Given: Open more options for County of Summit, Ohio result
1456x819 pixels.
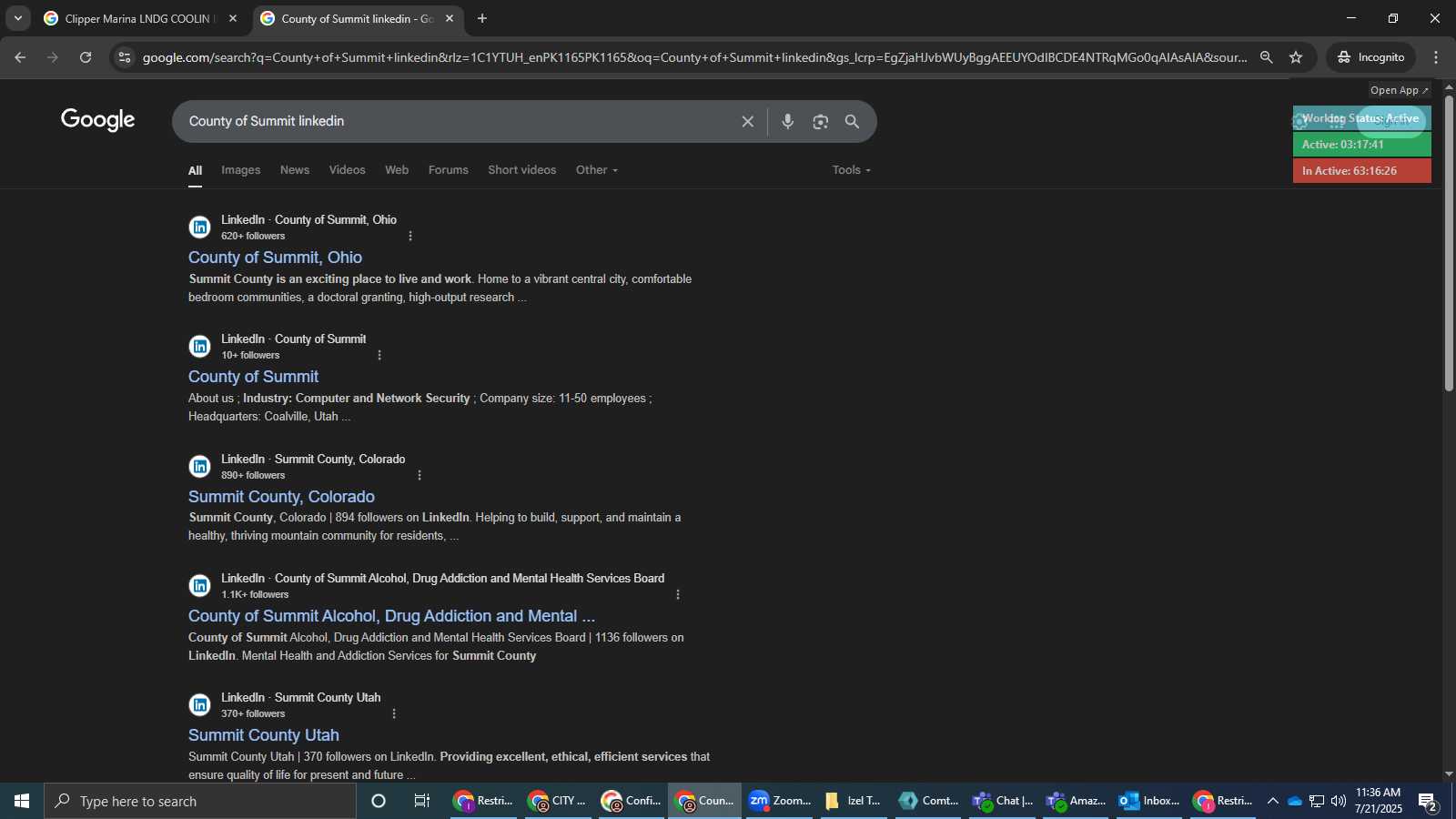Looking at the screenshot, I should tap(410, 236).
